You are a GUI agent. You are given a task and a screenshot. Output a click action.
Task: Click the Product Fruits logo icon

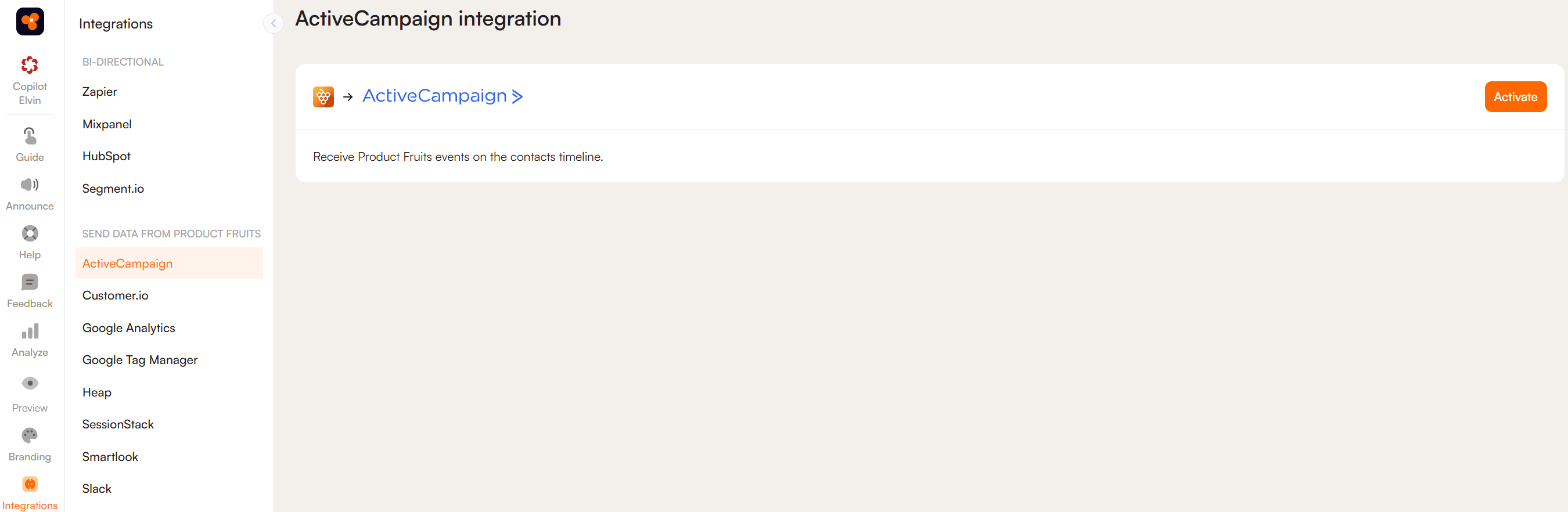pyautogui.click(x=30, y=22)
